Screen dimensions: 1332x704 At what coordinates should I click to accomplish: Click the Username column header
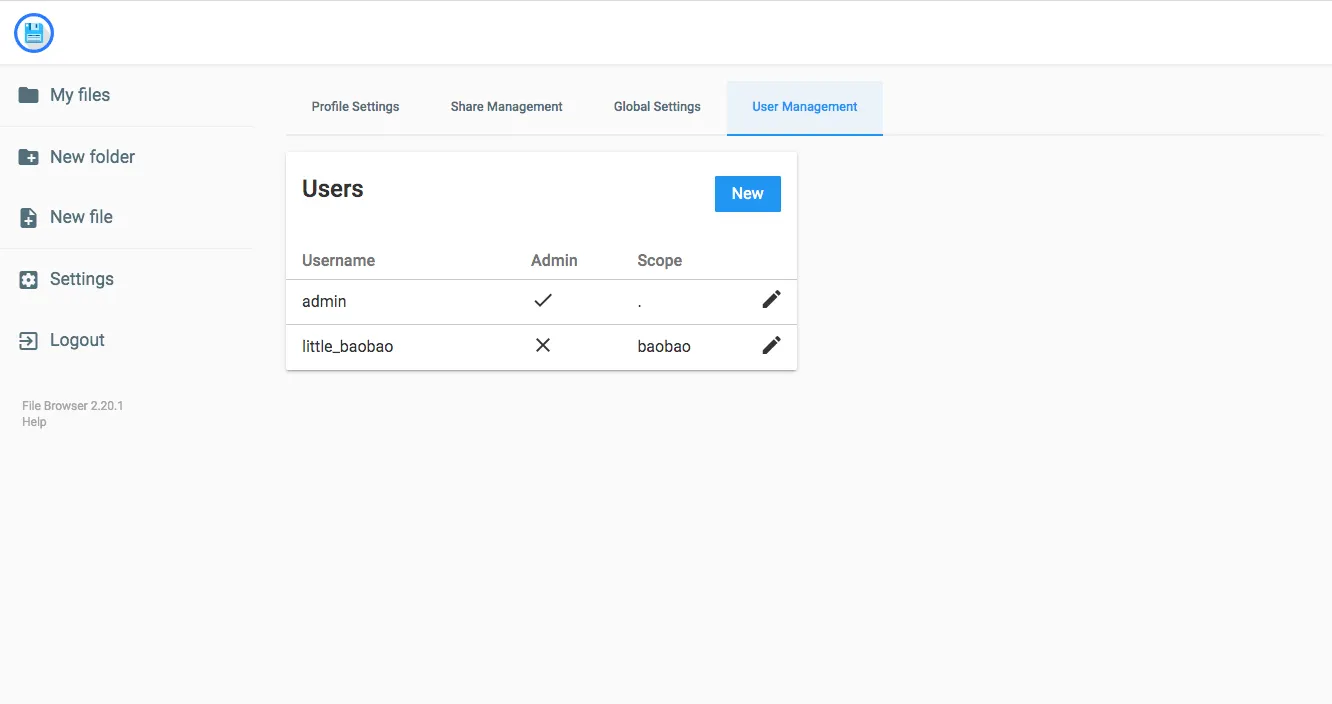coord(338,260)
